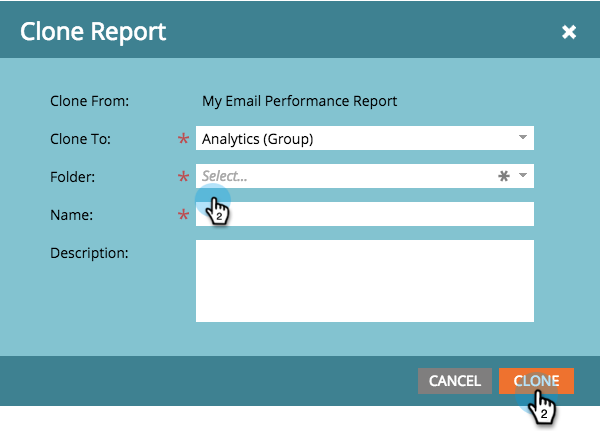
Task: Click inside the Description text area
Action: point(365,281)
